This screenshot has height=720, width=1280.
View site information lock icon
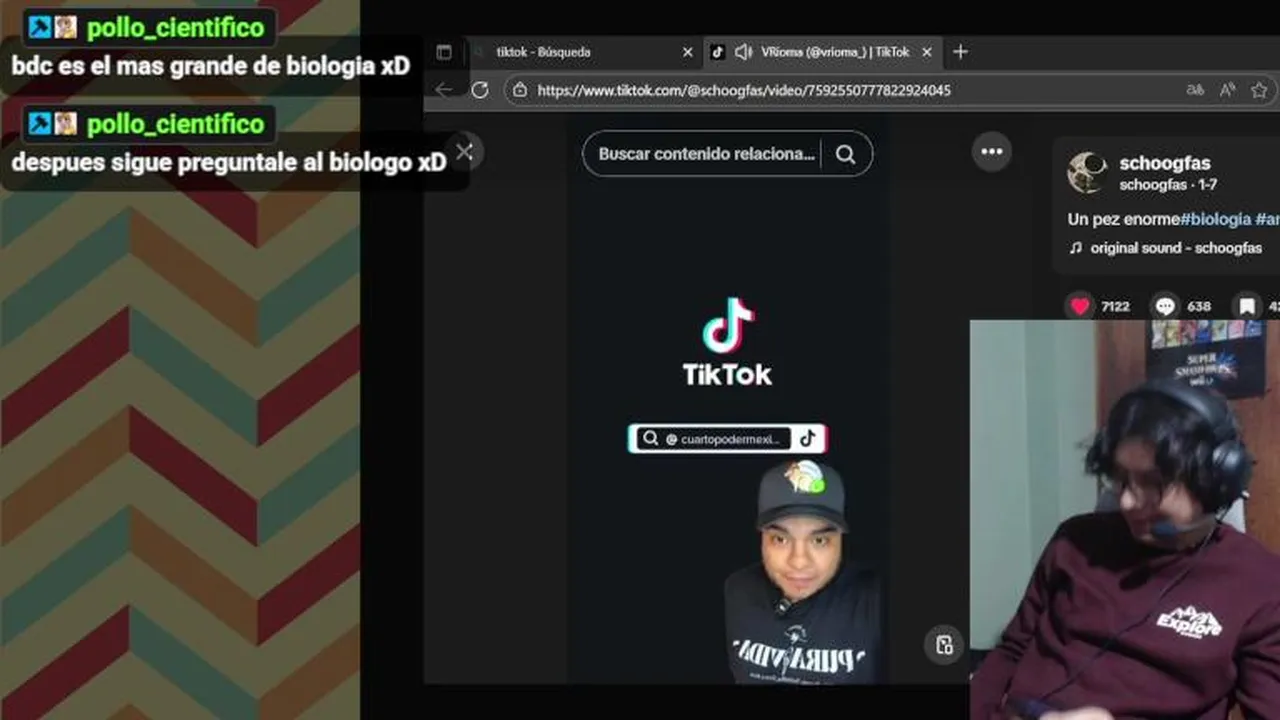coord(519,90)
